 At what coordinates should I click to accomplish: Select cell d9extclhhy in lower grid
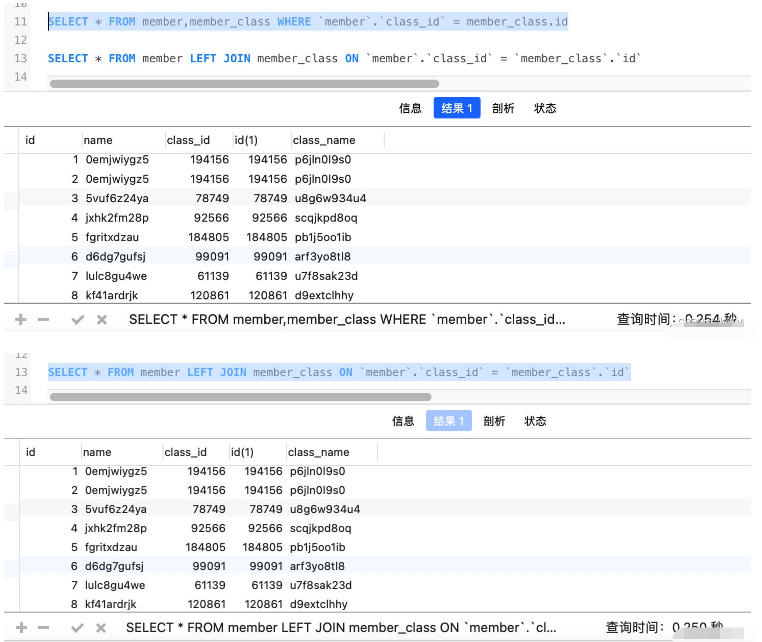(x=319, y=604)
